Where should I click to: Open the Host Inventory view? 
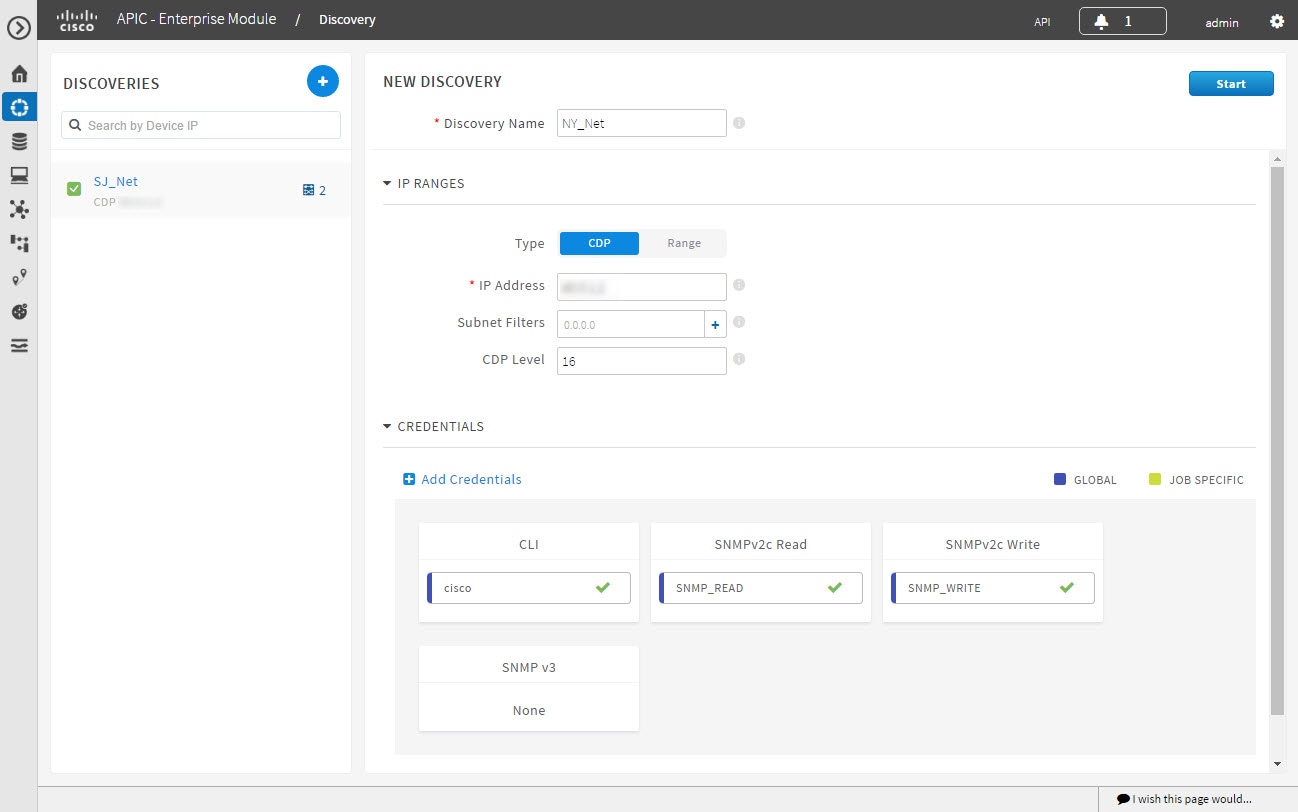pos(19,174)
